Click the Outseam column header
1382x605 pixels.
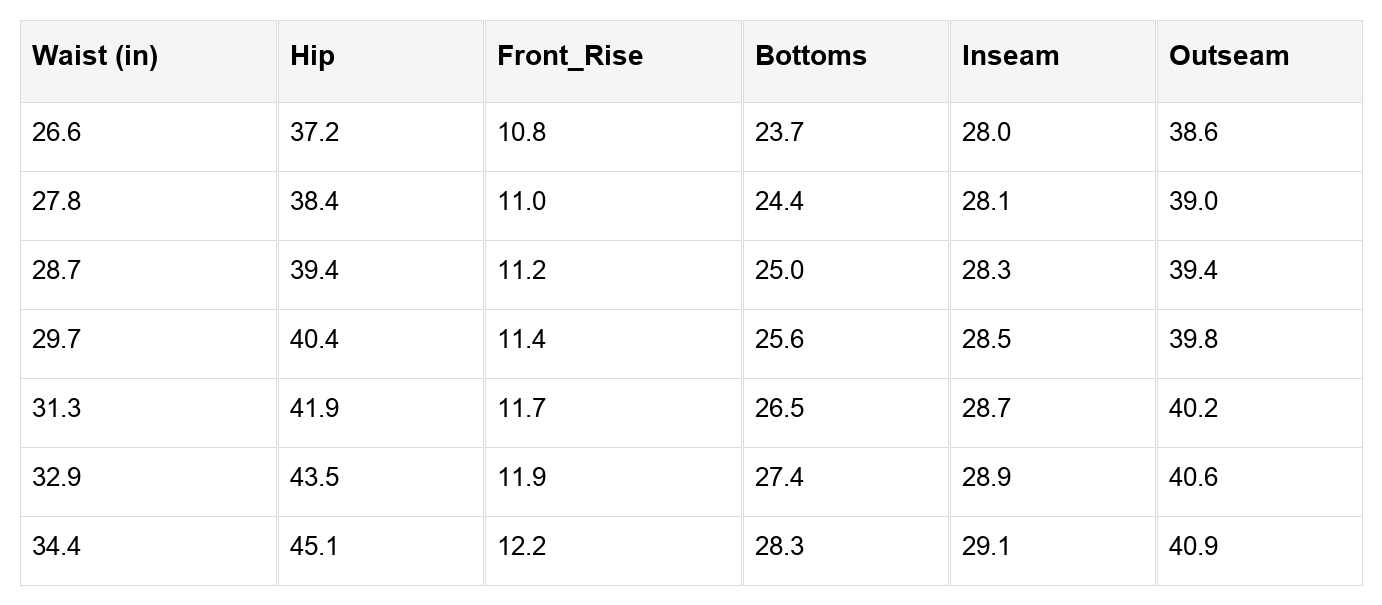coord(1229,56)
